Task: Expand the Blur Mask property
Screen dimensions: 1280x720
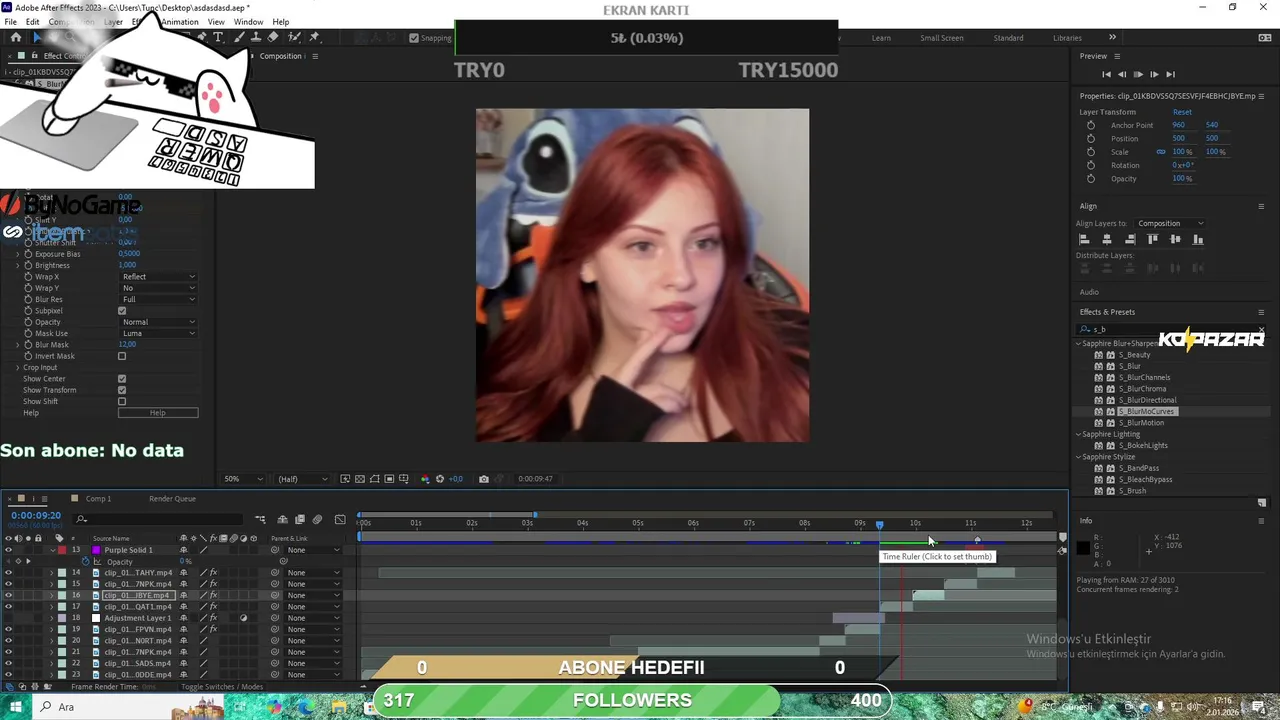Action: [x=17, y=345]
